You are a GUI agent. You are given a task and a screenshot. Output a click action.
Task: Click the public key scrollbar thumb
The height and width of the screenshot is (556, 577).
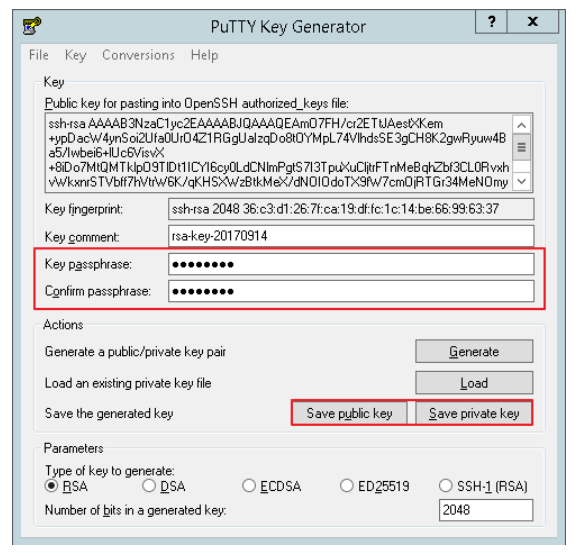pyautogui.click(x=521, y=148)
